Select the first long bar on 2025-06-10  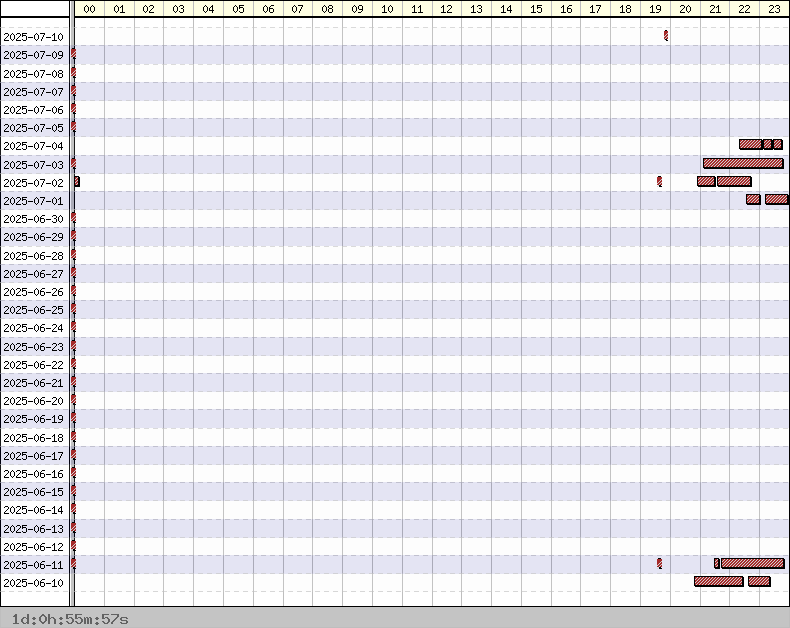tap(719, 582)
